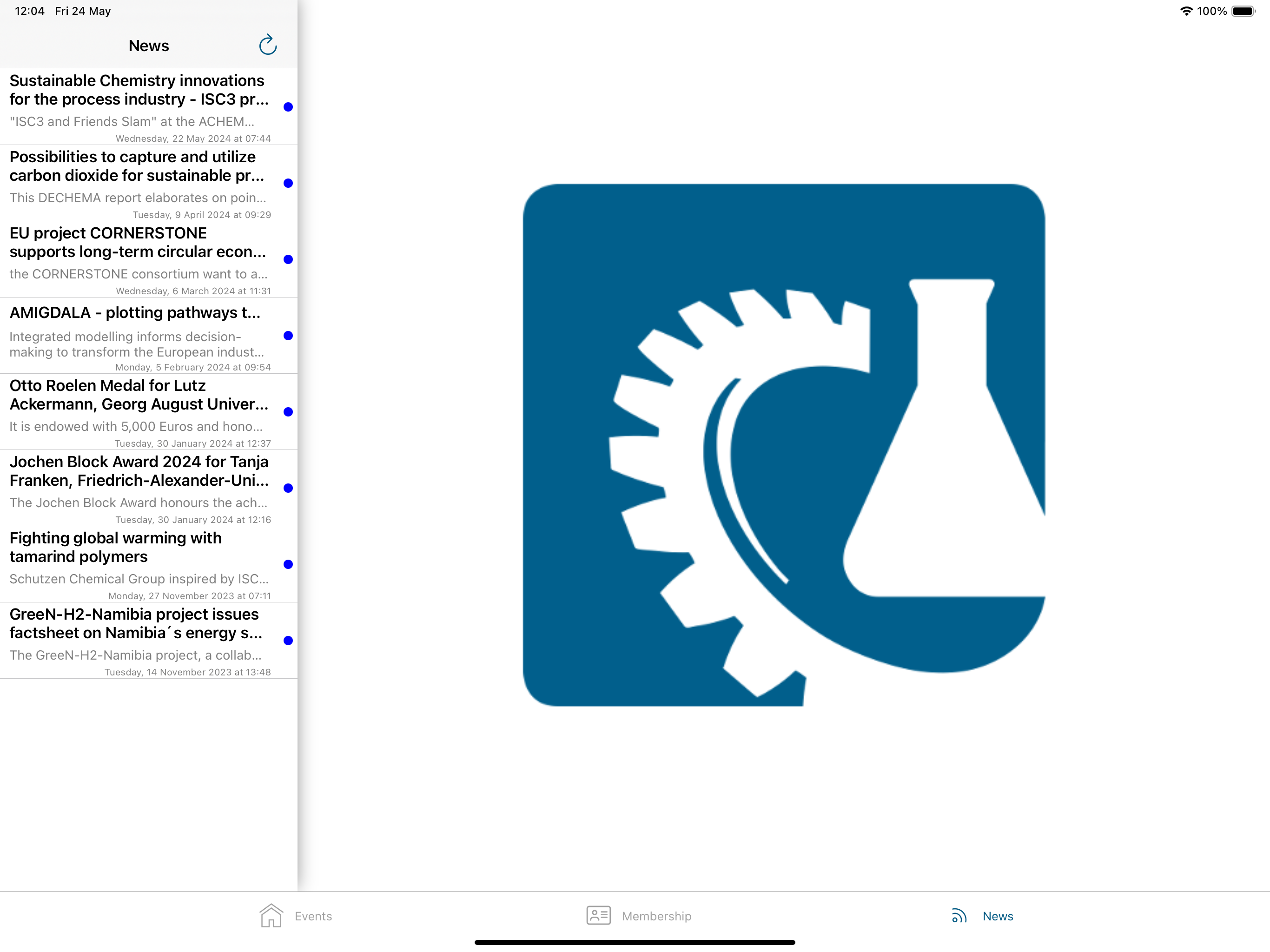Click 'The GreeN-H2-Namibia project, a collab' summary

[135, 656]
